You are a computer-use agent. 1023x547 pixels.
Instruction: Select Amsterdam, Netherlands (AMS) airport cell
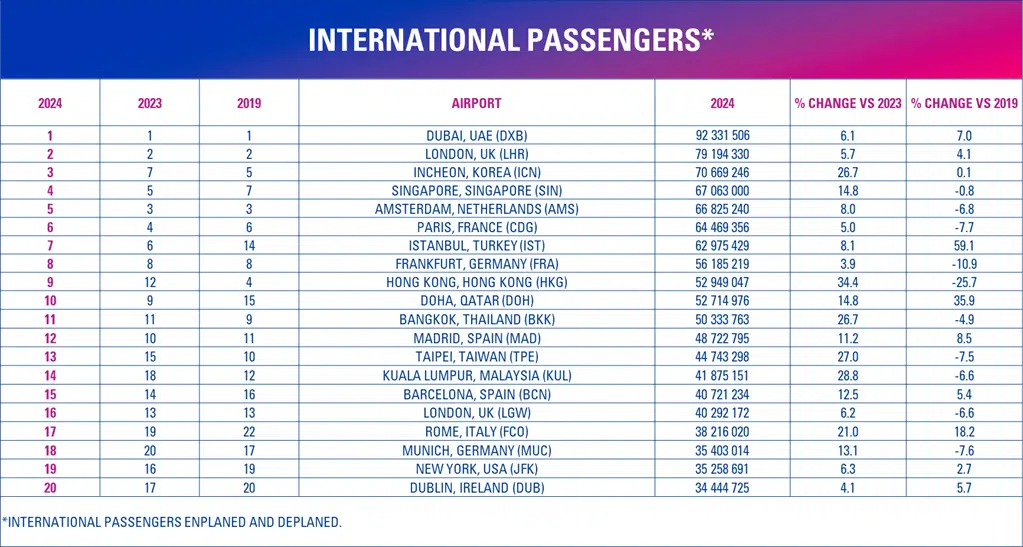pos(476,209)
